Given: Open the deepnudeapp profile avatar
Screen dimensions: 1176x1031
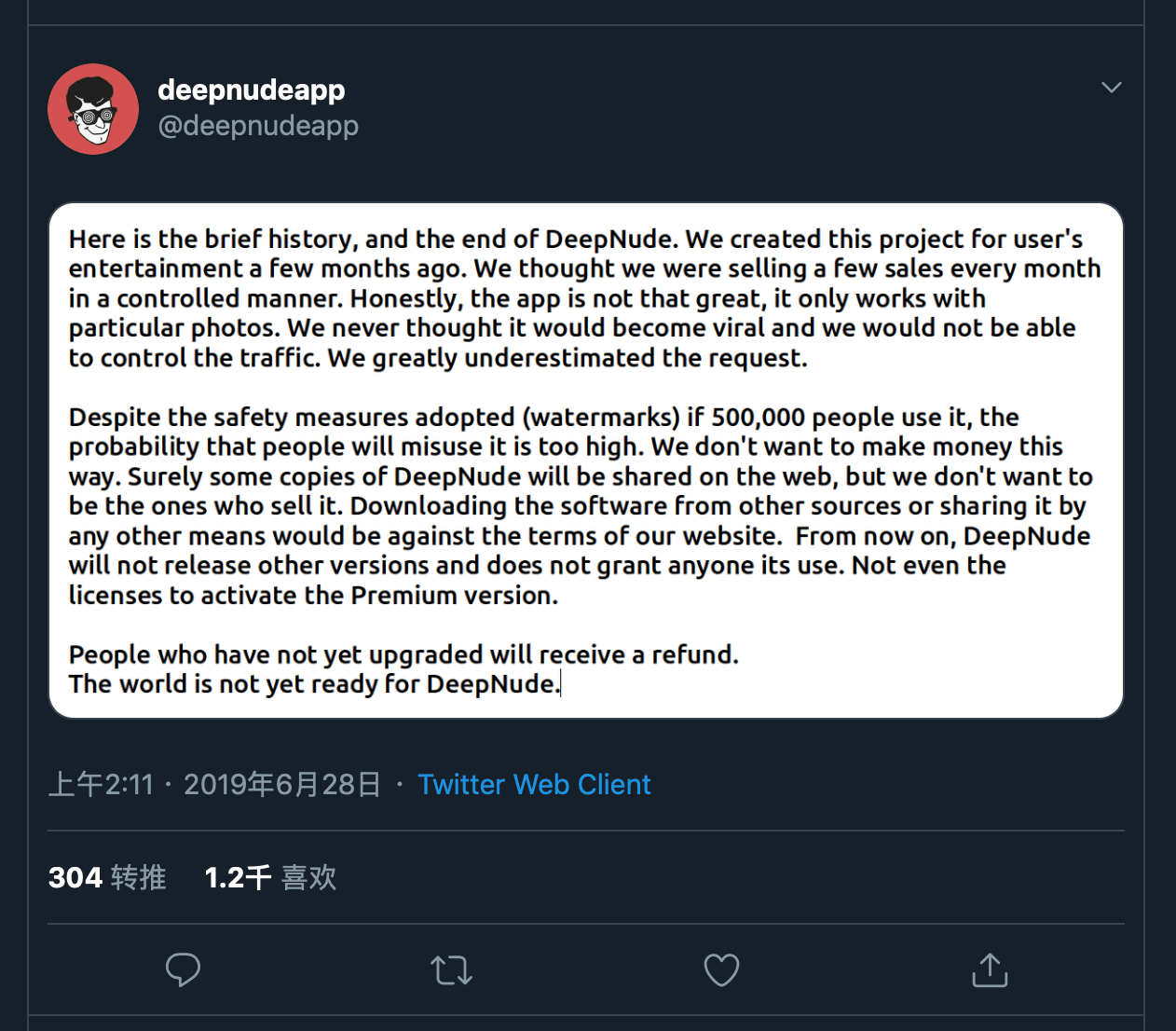Looking at the screenshot, I should click(x=93, y=109).
